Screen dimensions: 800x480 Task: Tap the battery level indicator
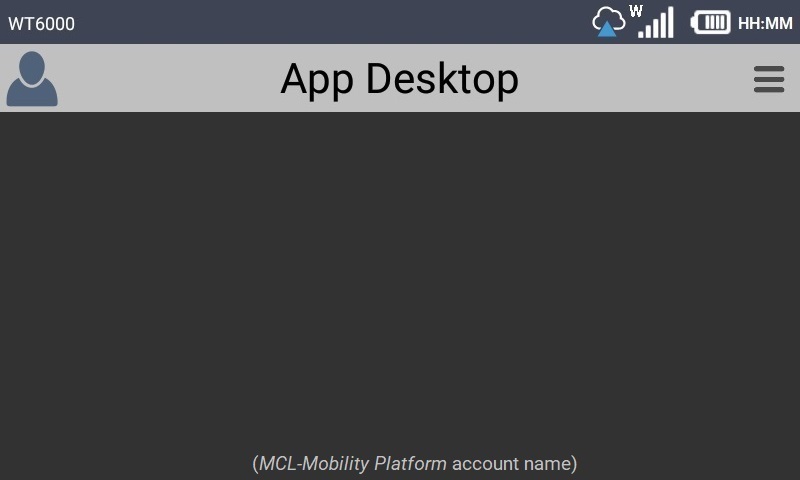(710, 22)
